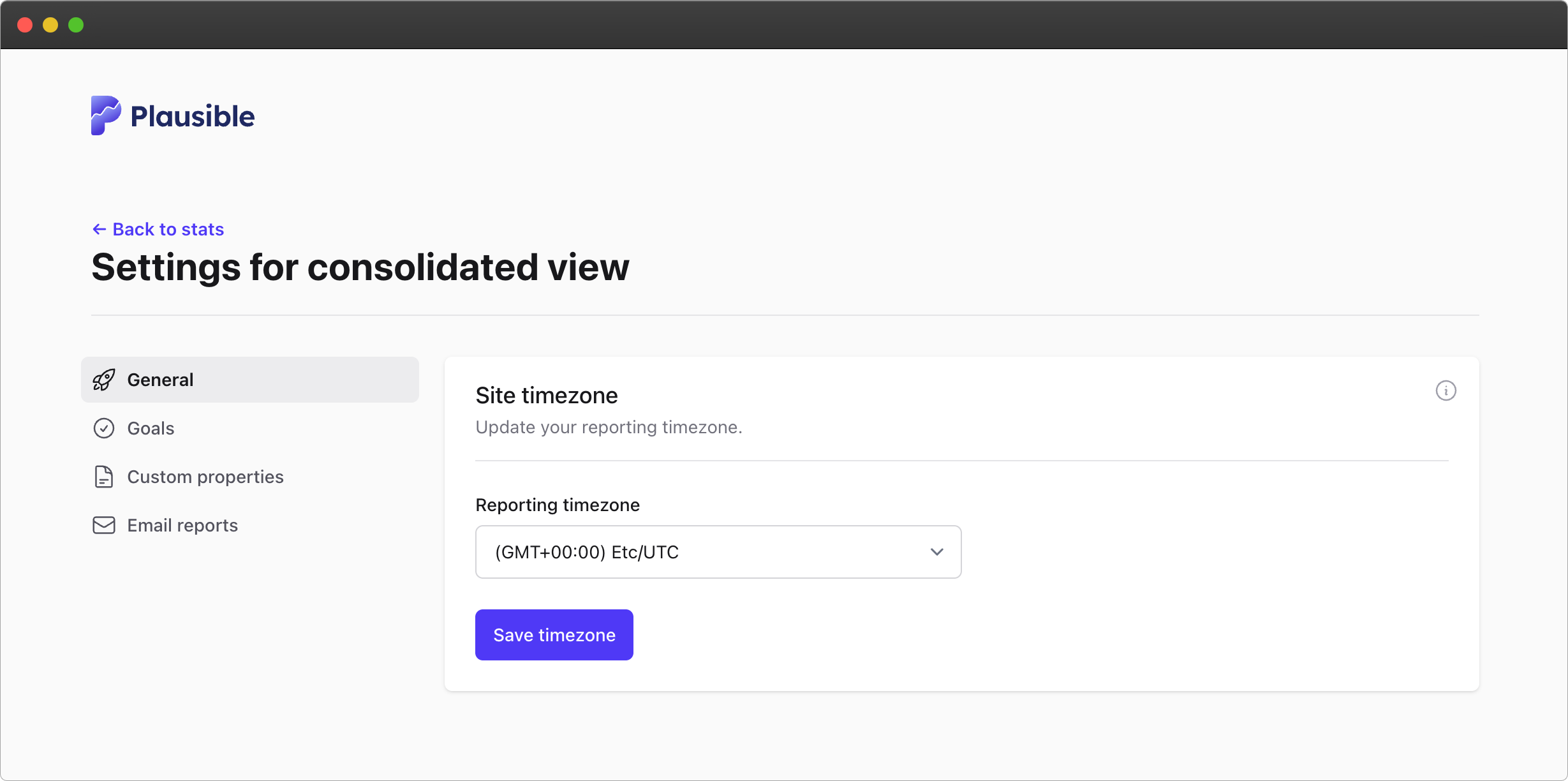Screen dimensions: 1568x781
Task: Open the Email reports section
Action: [x=182, y=525]
